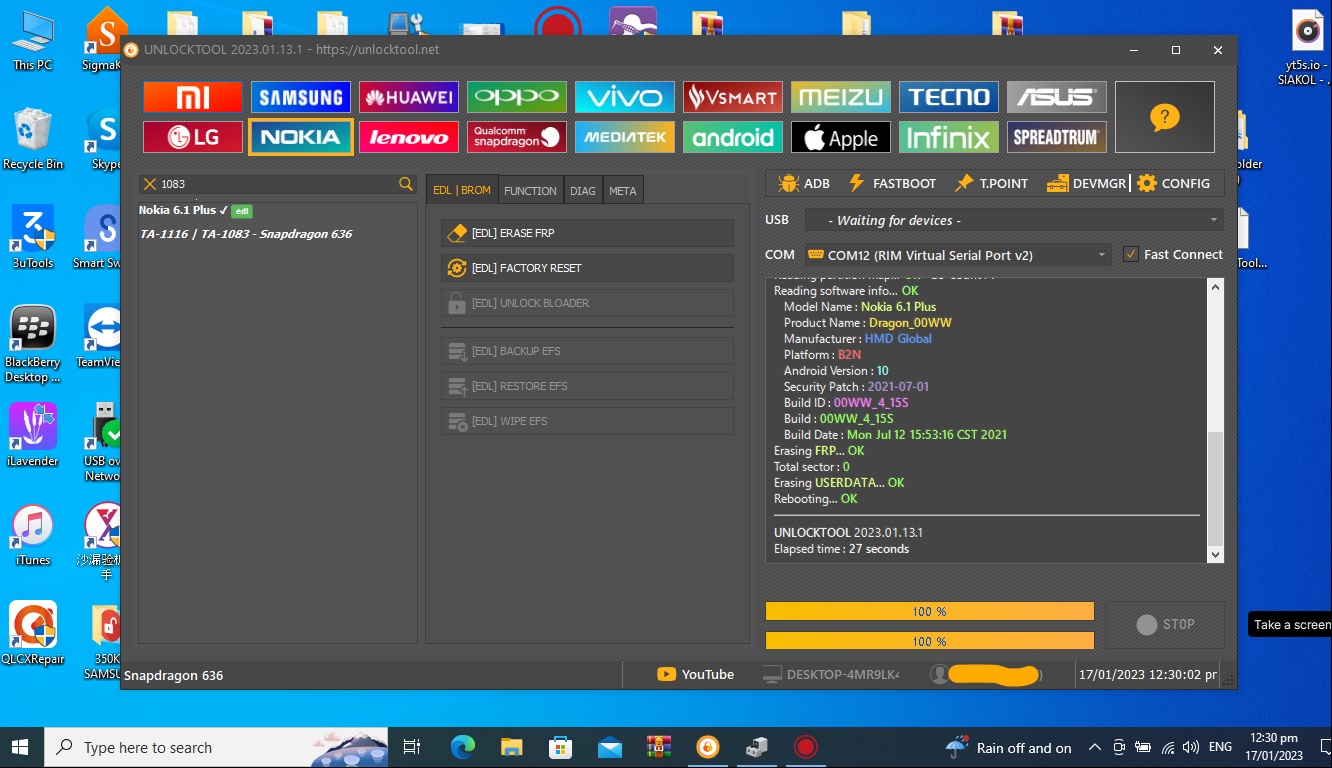Viewport: 1332px width, 768px height.
Task: Open the Lenovo brand tile
Action: pyautogui.click(x=409, y=137)
